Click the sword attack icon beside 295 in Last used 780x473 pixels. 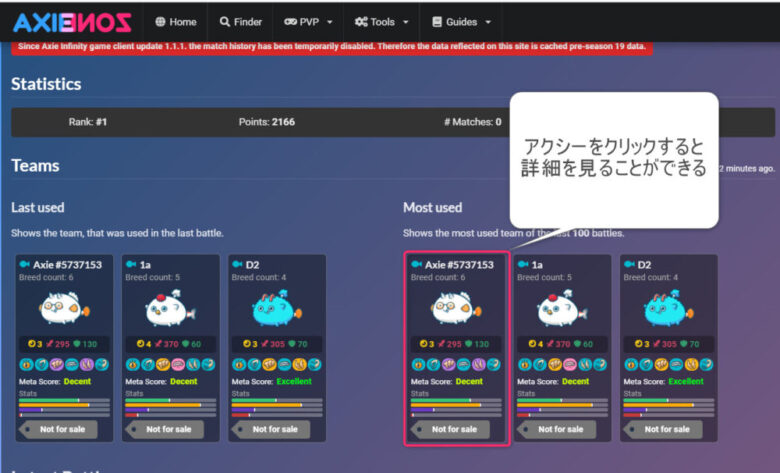coord(50,344)
